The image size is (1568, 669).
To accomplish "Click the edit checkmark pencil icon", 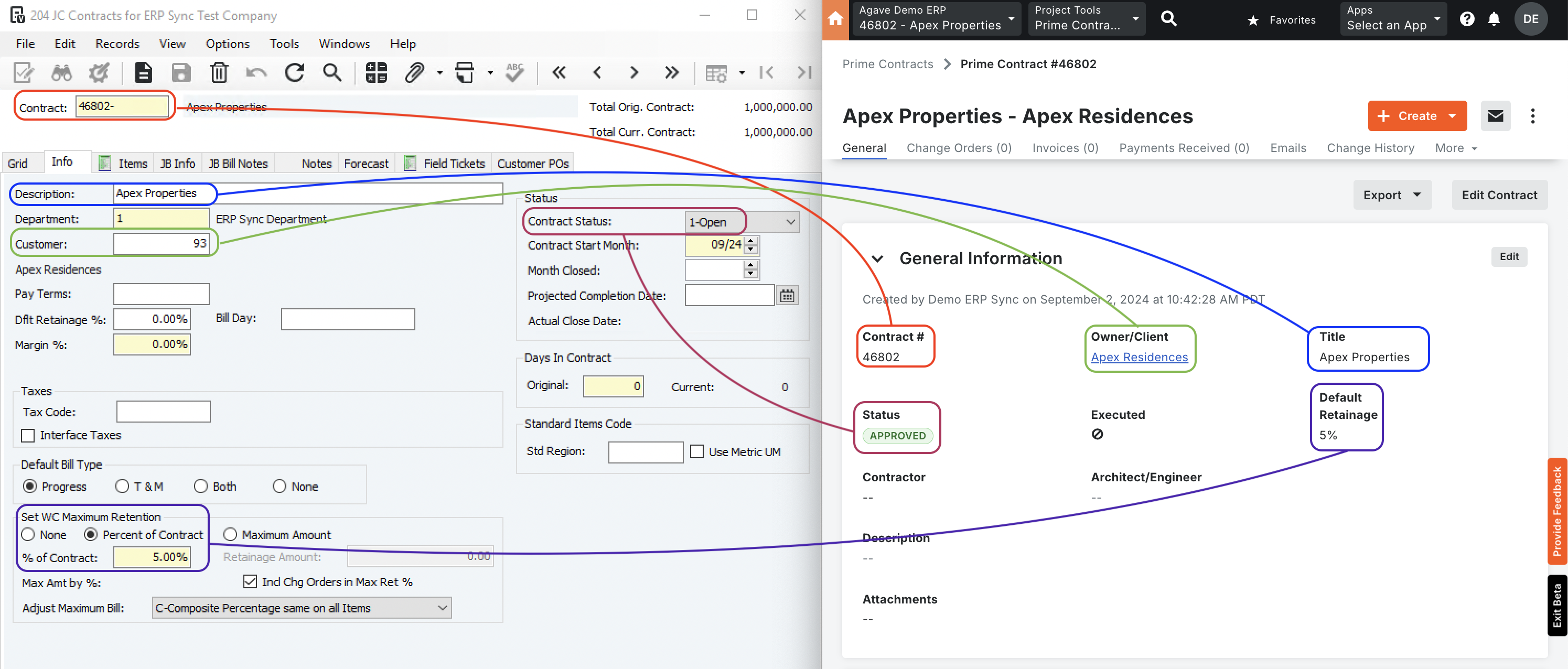I will click(x=24, y=72).
